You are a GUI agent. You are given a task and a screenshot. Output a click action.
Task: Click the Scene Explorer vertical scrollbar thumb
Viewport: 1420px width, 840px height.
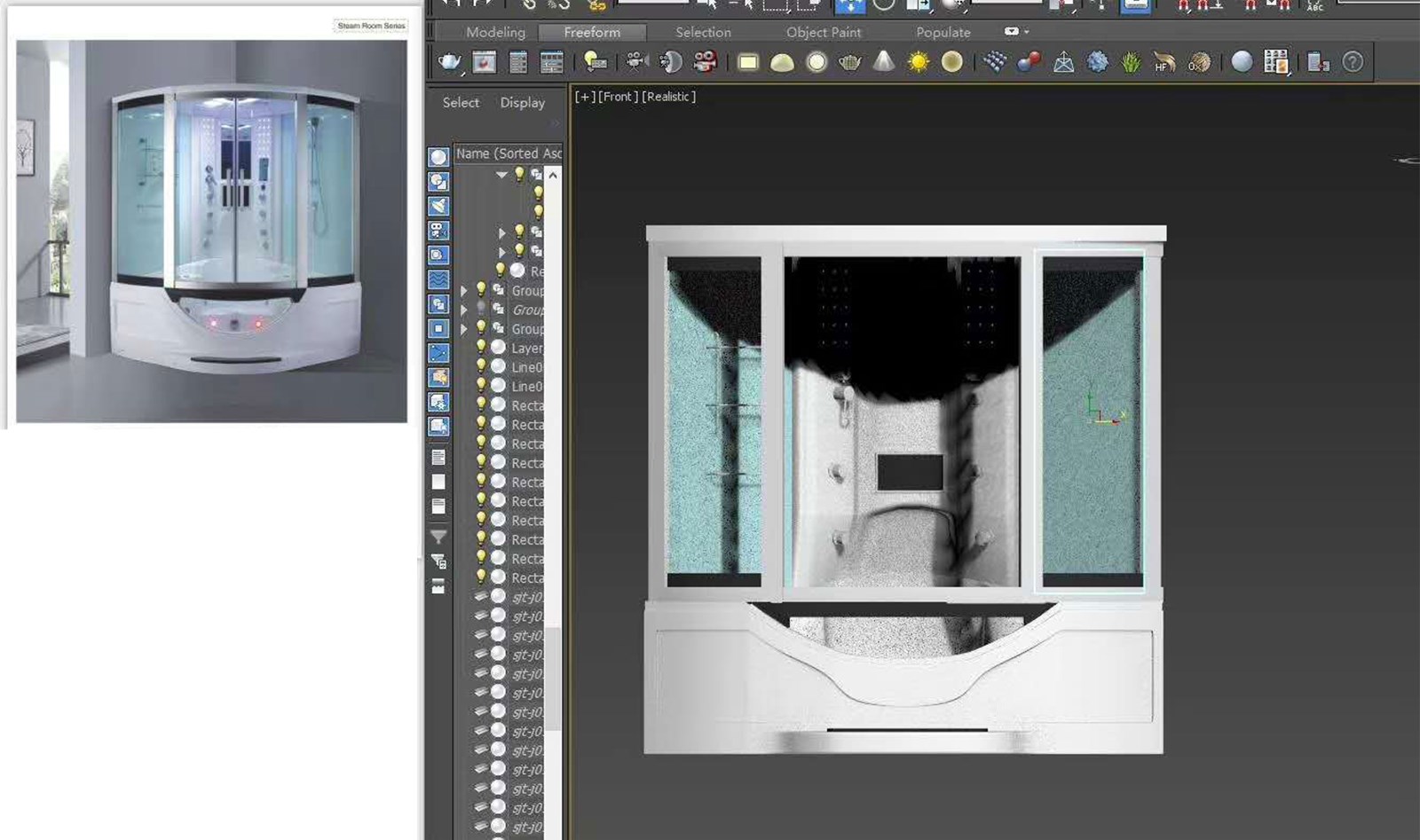tap(553, 679)
